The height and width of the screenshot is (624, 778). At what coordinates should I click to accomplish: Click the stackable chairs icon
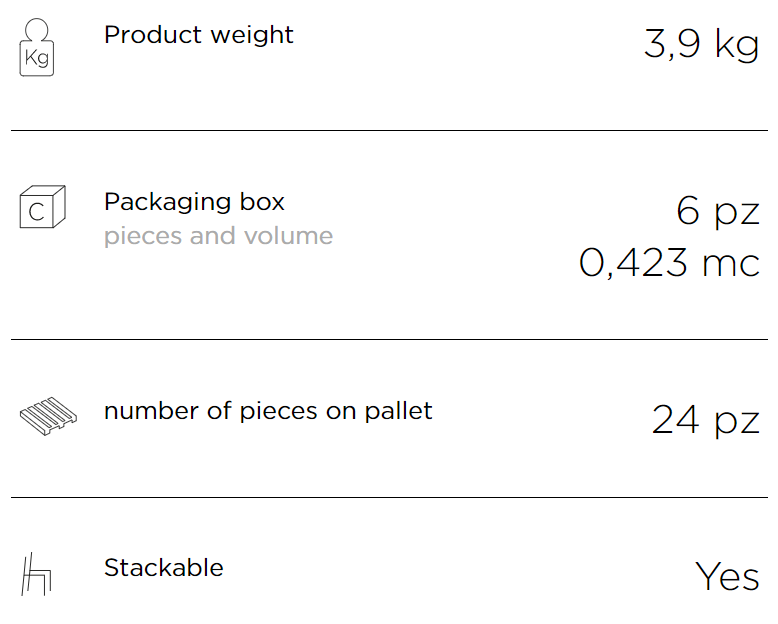point(36,574)
